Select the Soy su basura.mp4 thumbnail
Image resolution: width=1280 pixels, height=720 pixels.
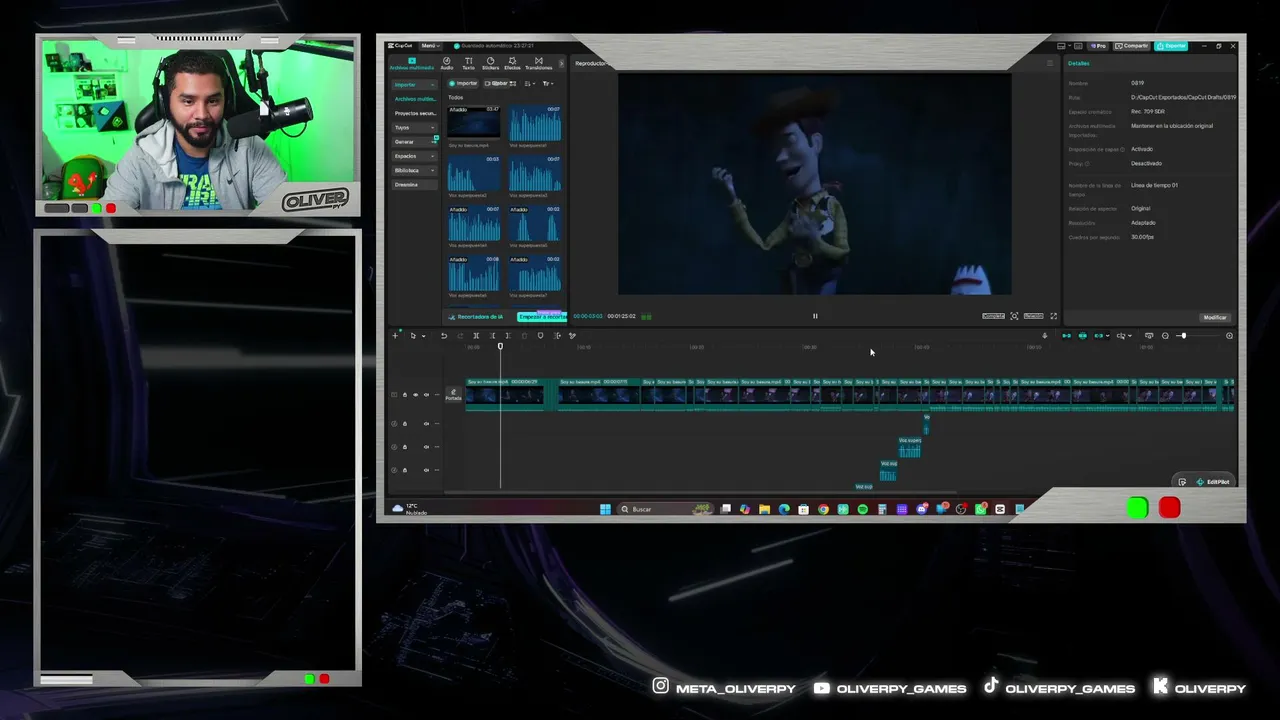tap(473, 123)
